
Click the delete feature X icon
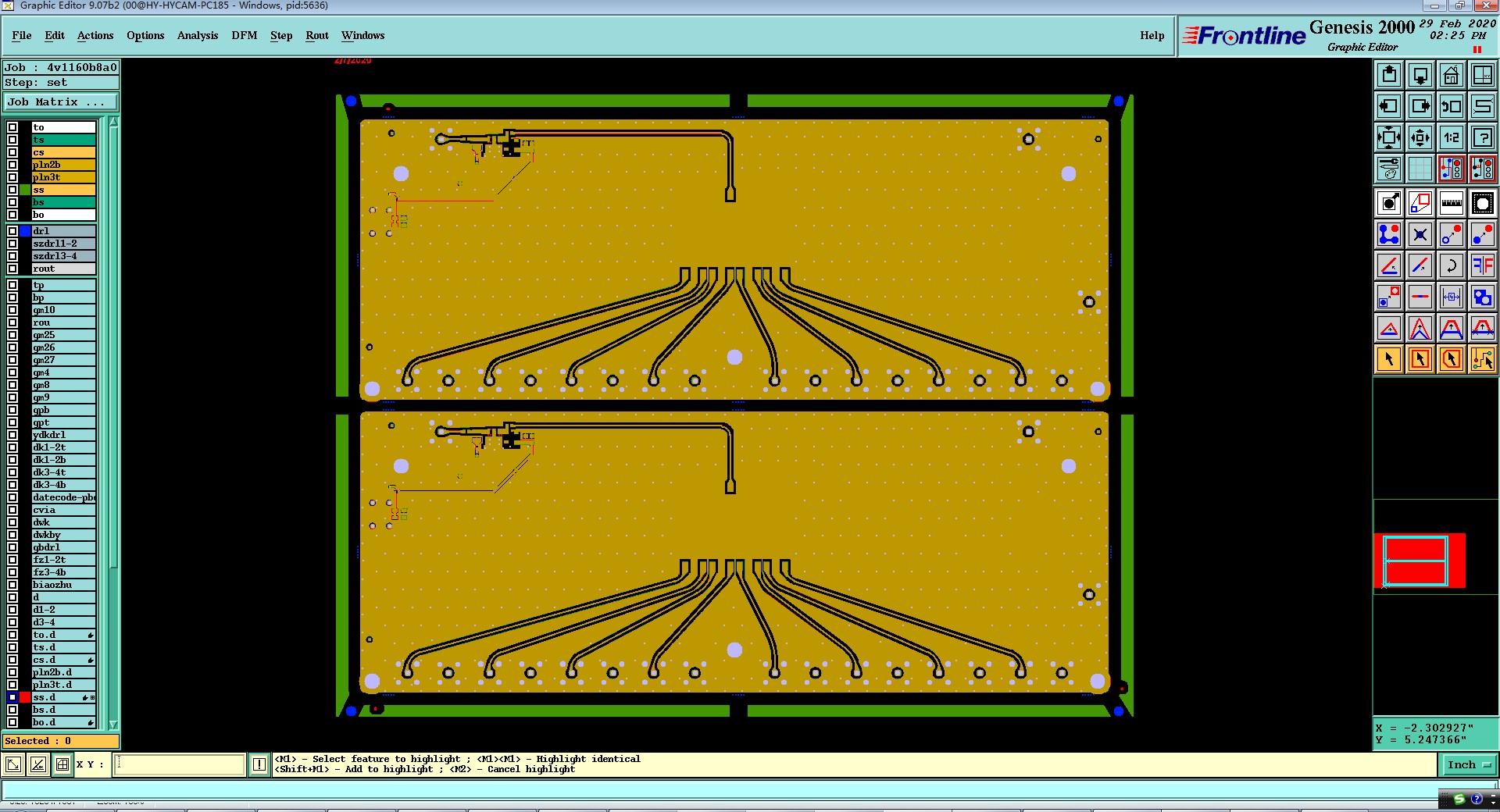[x=1420, y=235]
